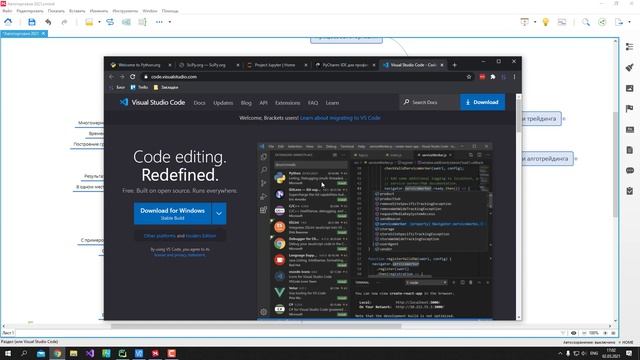
Task: Open the Вставить menu
Action: point(77,11)
